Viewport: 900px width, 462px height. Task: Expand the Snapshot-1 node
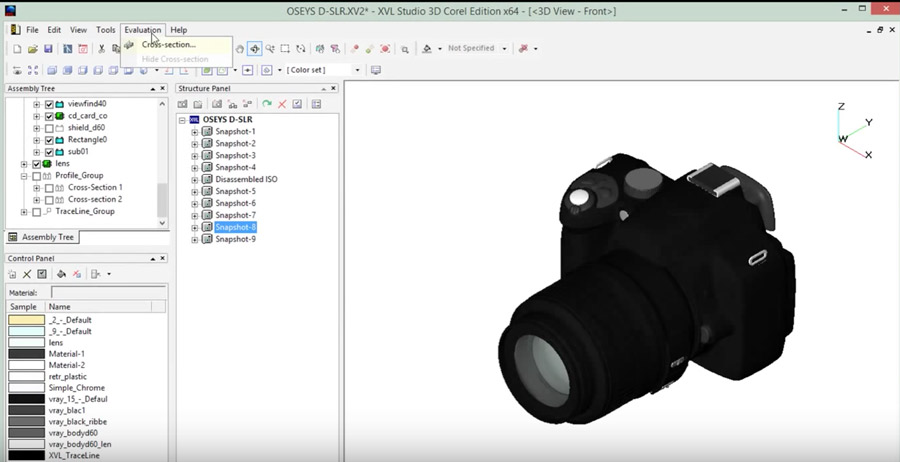195,132
